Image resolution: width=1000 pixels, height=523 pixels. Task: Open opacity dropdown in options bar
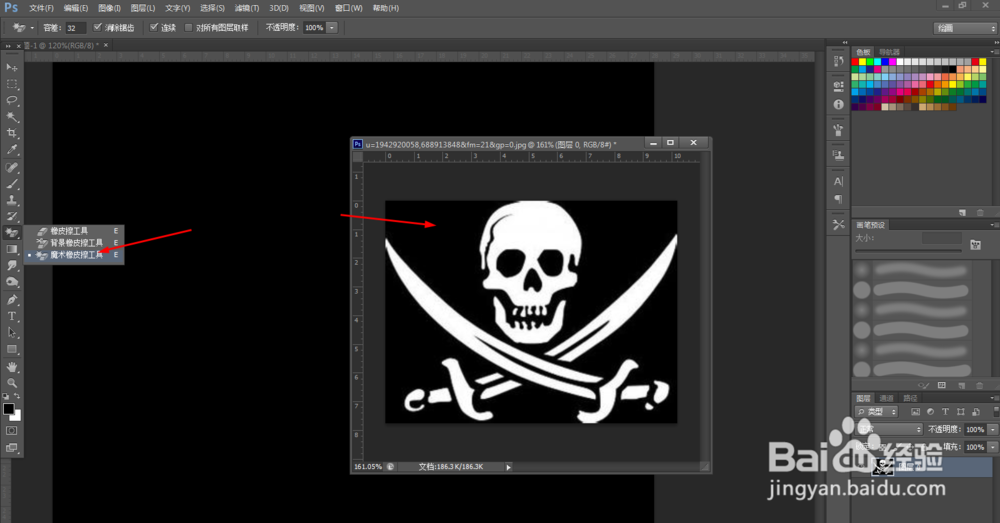pyautogui.click(x=332, y=27)
